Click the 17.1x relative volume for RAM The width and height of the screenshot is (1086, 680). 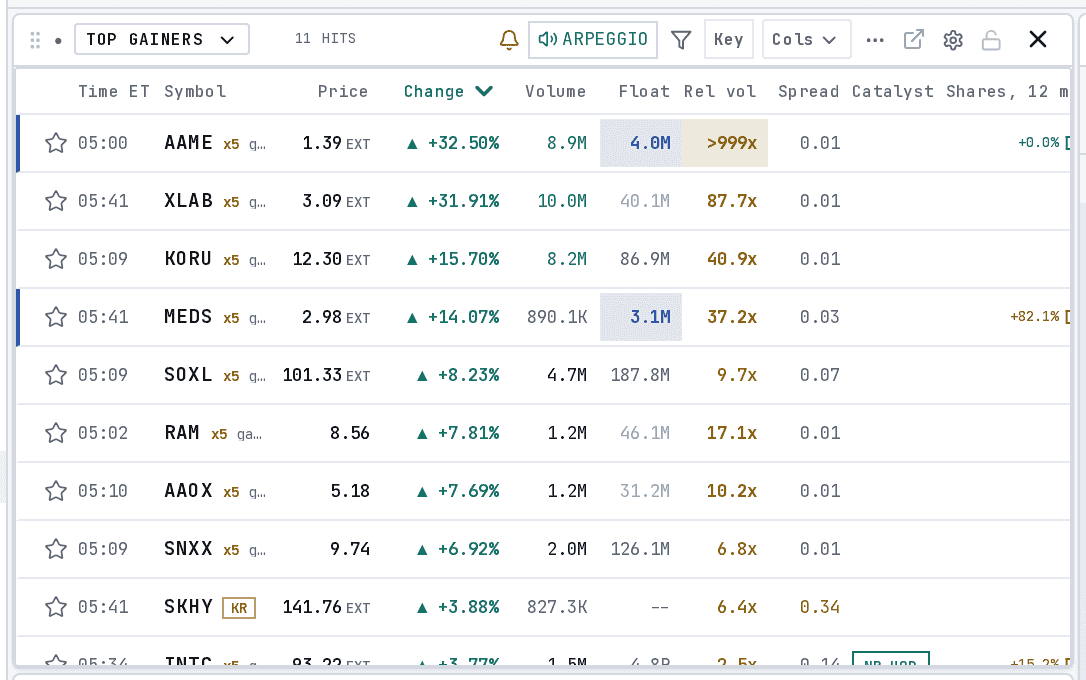coord(732,433)
